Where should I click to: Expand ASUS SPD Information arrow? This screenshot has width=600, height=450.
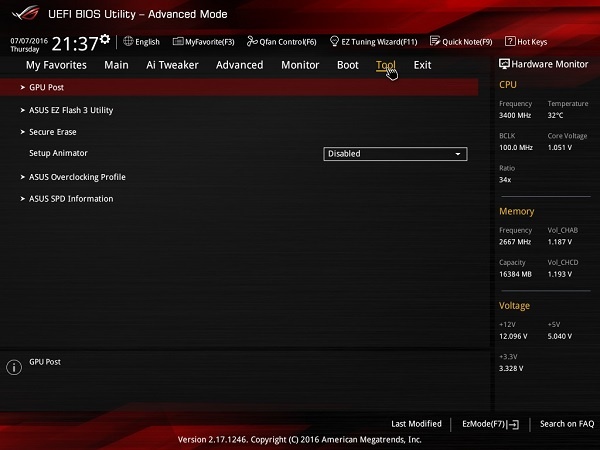tap(23, 199)
